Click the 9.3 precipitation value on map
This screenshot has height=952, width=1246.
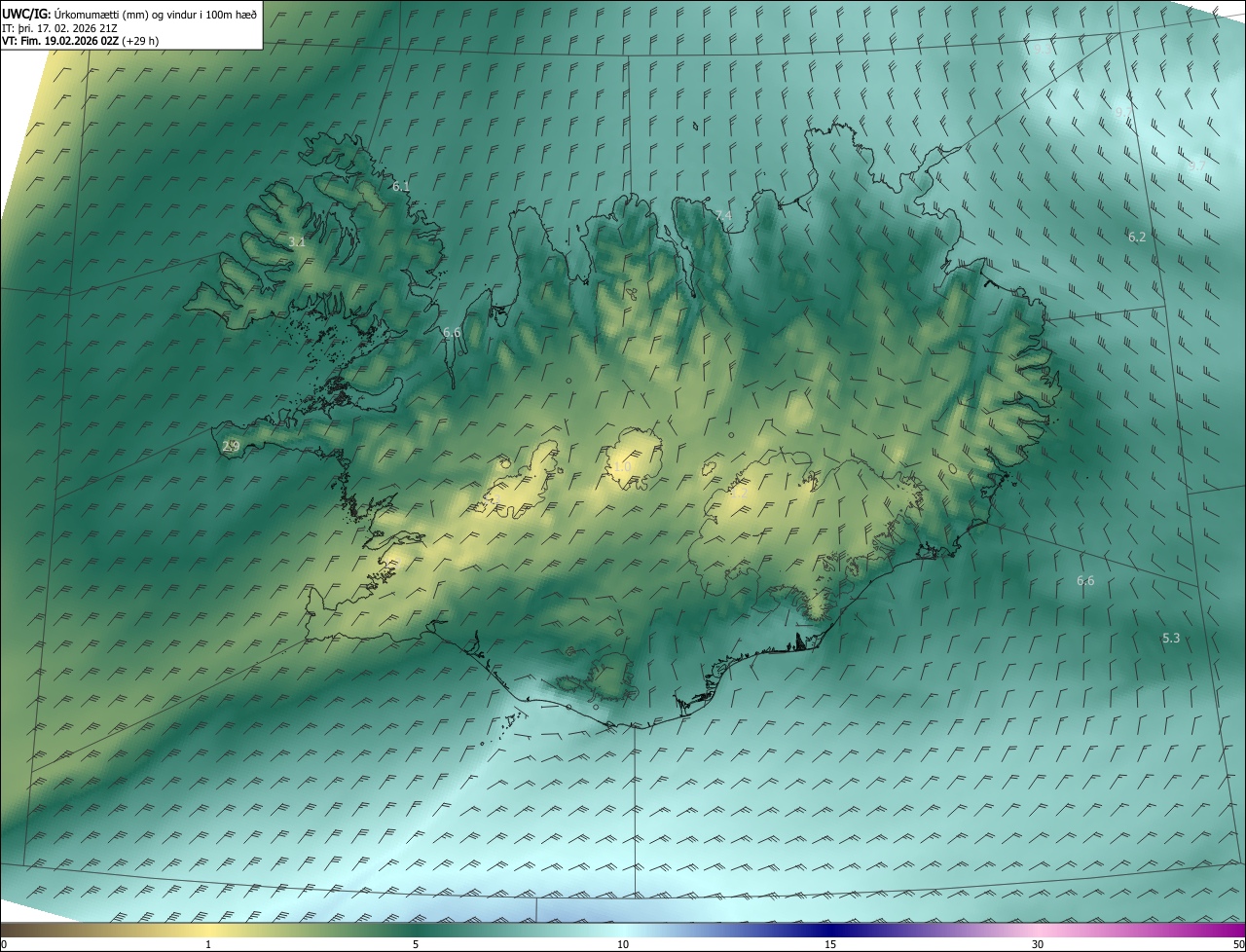point(1042,48)
